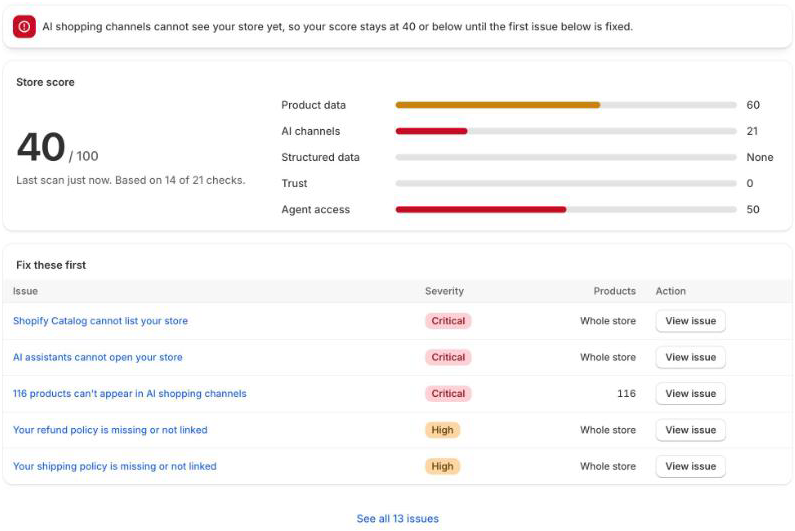Click the Action column header
Viewport: 795px width, 531px height.
pyautogui.click(x=671, y=291)
